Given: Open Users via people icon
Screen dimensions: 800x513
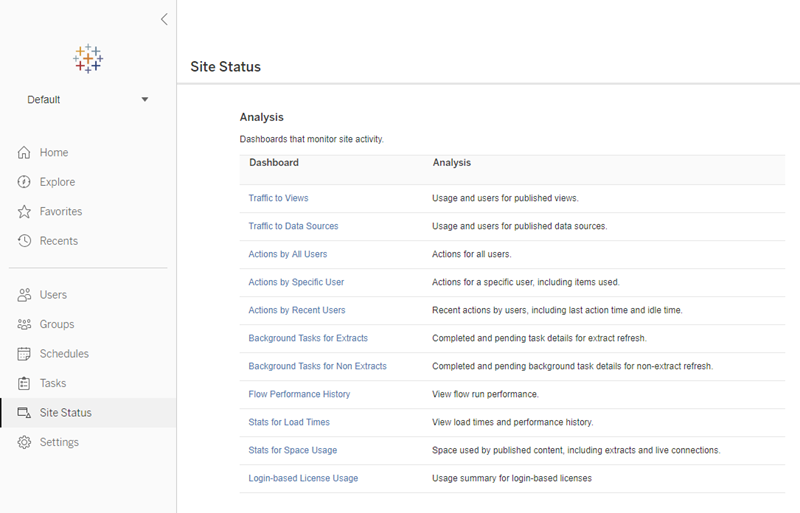Looking at the screenshot, I should coord(24,295).
